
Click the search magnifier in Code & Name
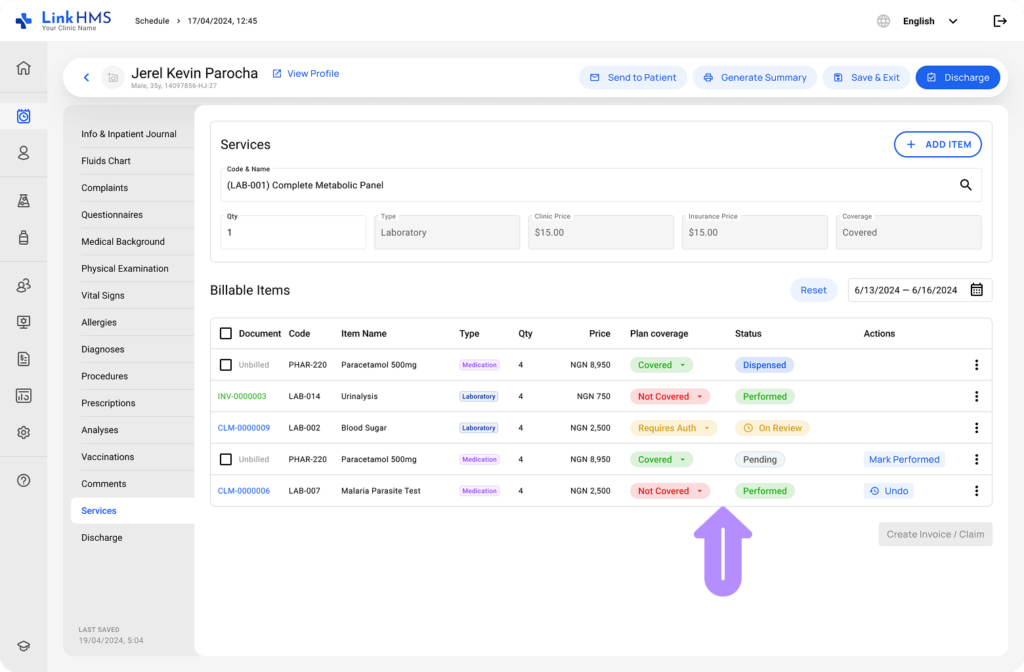coord(965,185)
